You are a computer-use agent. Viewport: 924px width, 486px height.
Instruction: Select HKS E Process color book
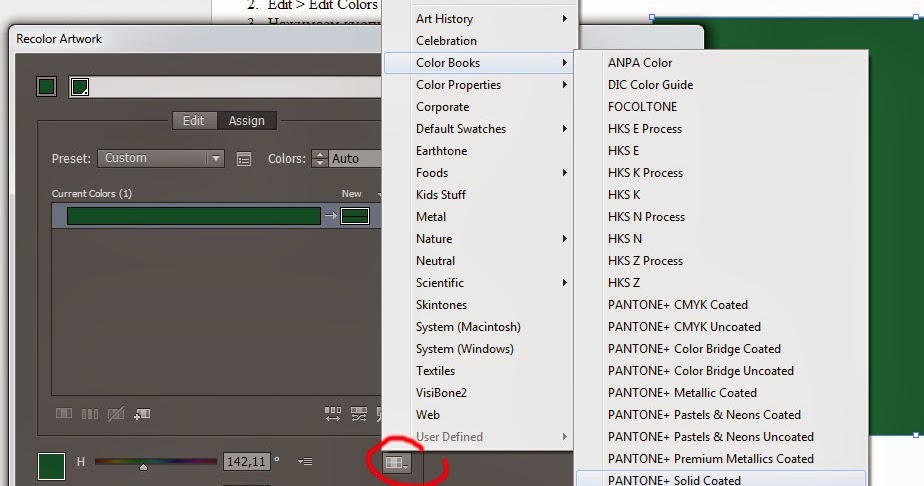point(721,128)
